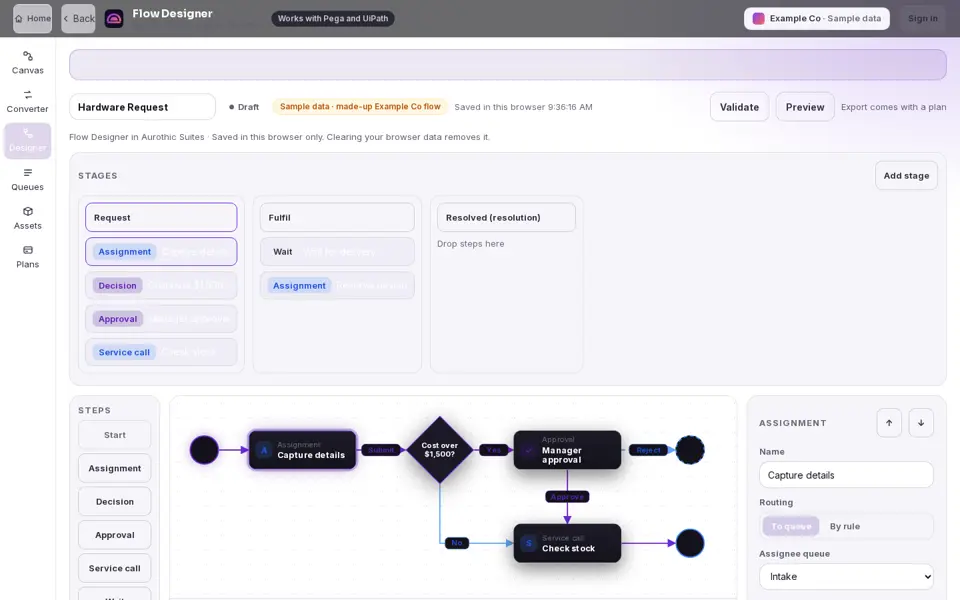The image size is (960, 600).
Task: Pick the Approval item in Steps palette
Action: 114,535
